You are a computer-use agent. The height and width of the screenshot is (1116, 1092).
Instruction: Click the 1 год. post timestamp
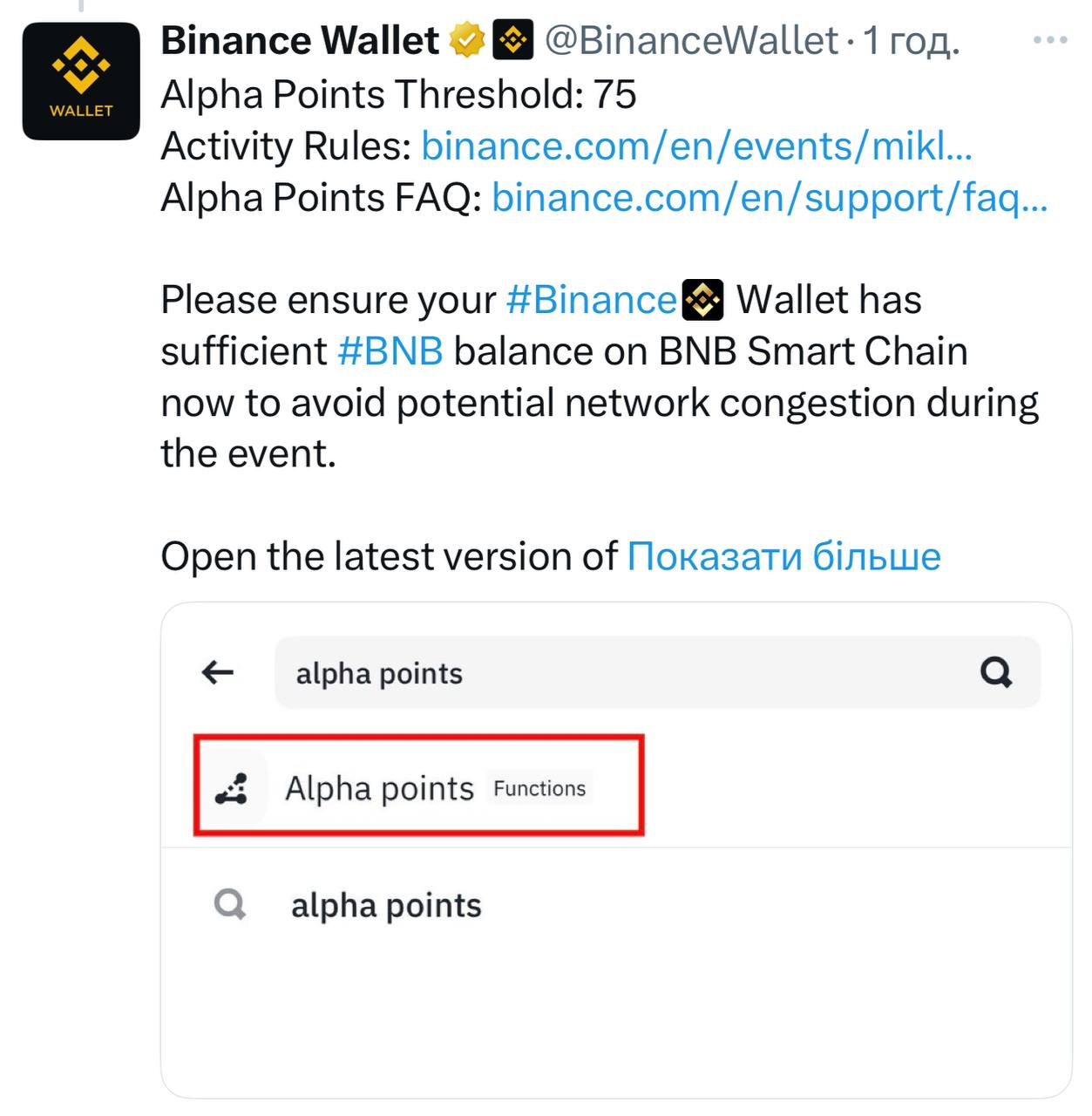point(911,40)
